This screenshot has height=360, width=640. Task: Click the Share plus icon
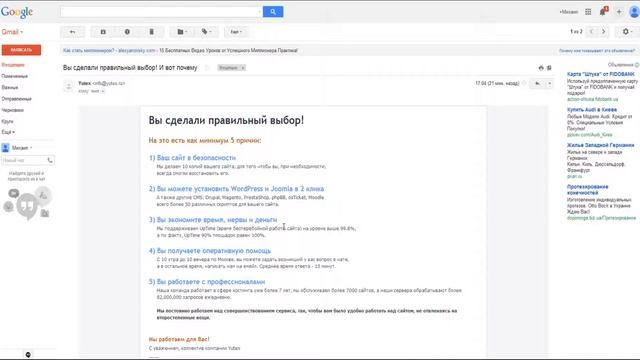(619, 12)
